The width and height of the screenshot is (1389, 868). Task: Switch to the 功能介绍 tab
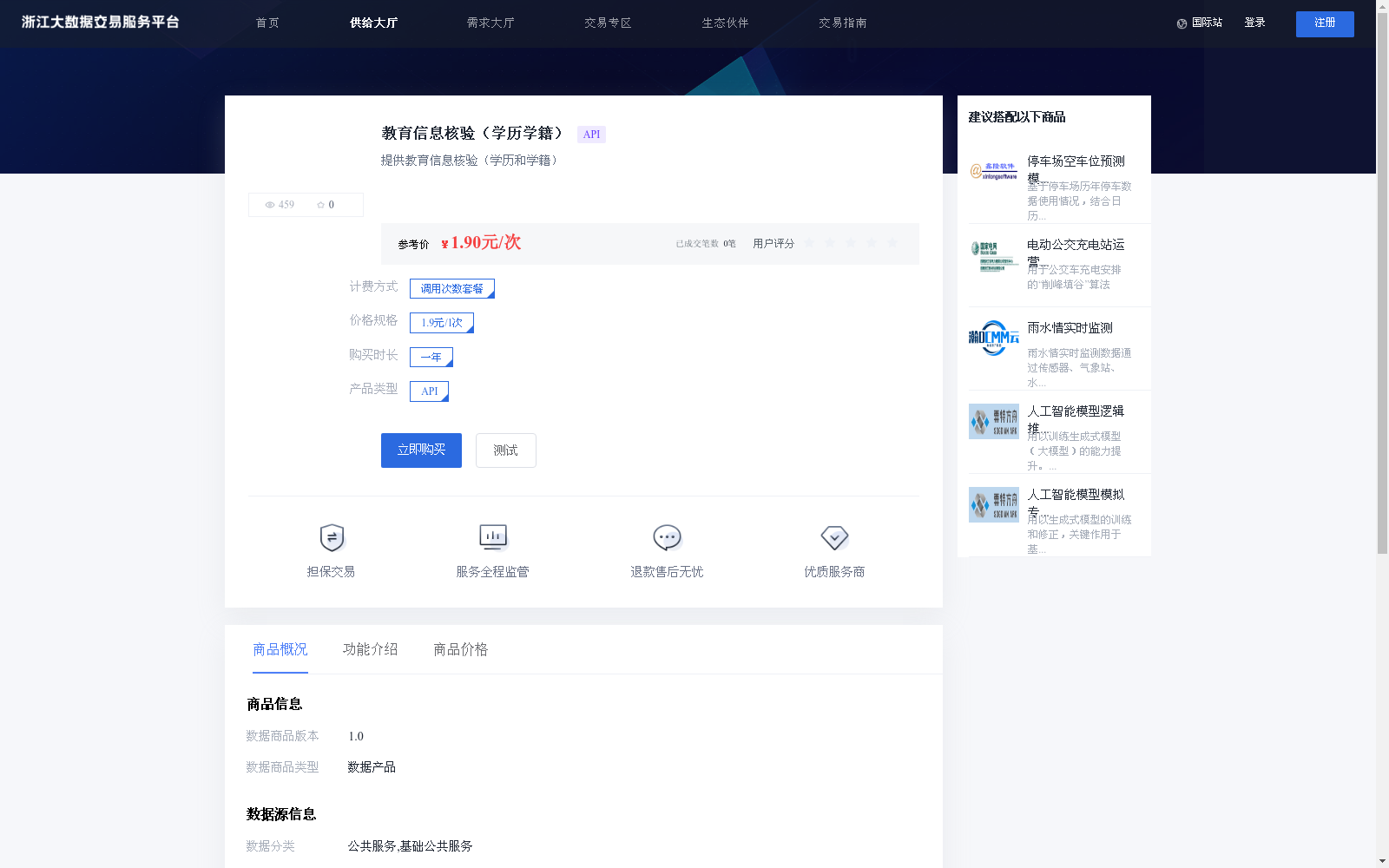(371, 649)
